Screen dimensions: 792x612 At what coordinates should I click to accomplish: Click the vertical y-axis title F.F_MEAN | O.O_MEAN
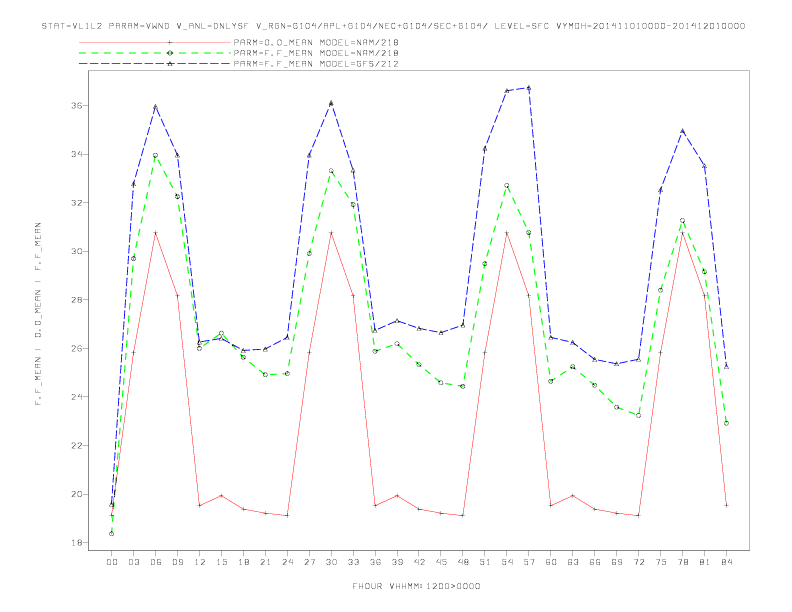pos(38,314)
